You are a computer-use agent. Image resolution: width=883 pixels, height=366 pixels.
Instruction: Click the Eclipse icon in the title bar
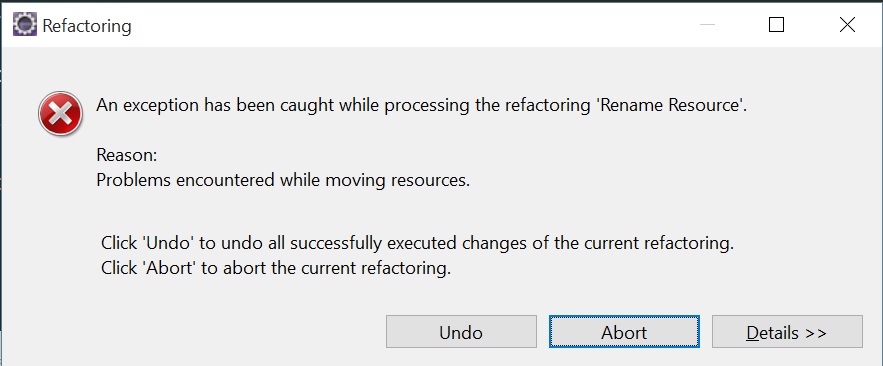click(x=25, y=25)
